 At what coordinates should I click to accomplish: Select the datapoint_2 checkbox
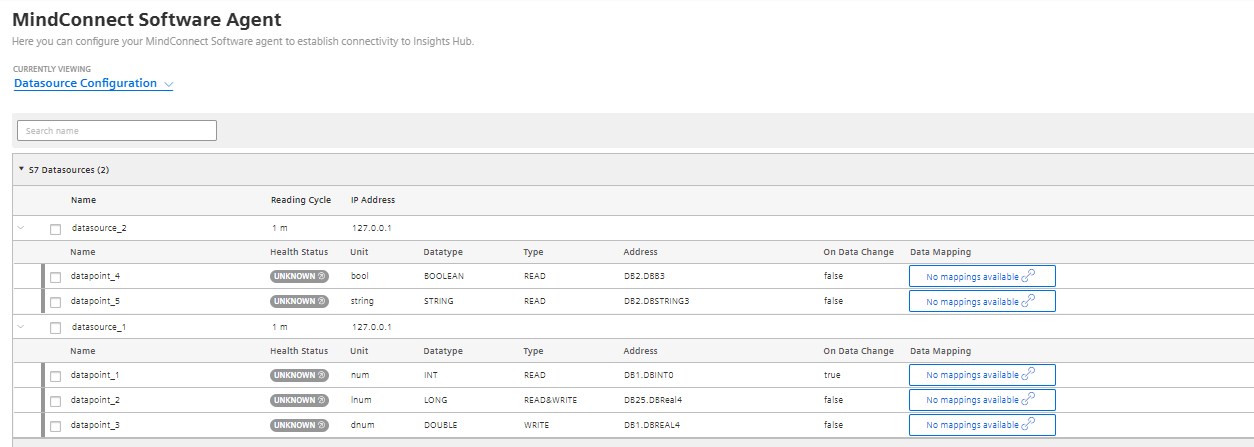(x=56, y=401)
